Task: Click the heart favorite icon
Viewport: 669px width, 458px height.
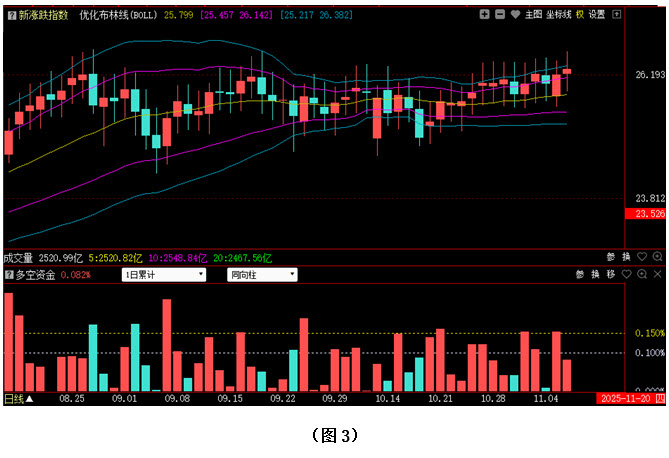Action: click(513, 15)
